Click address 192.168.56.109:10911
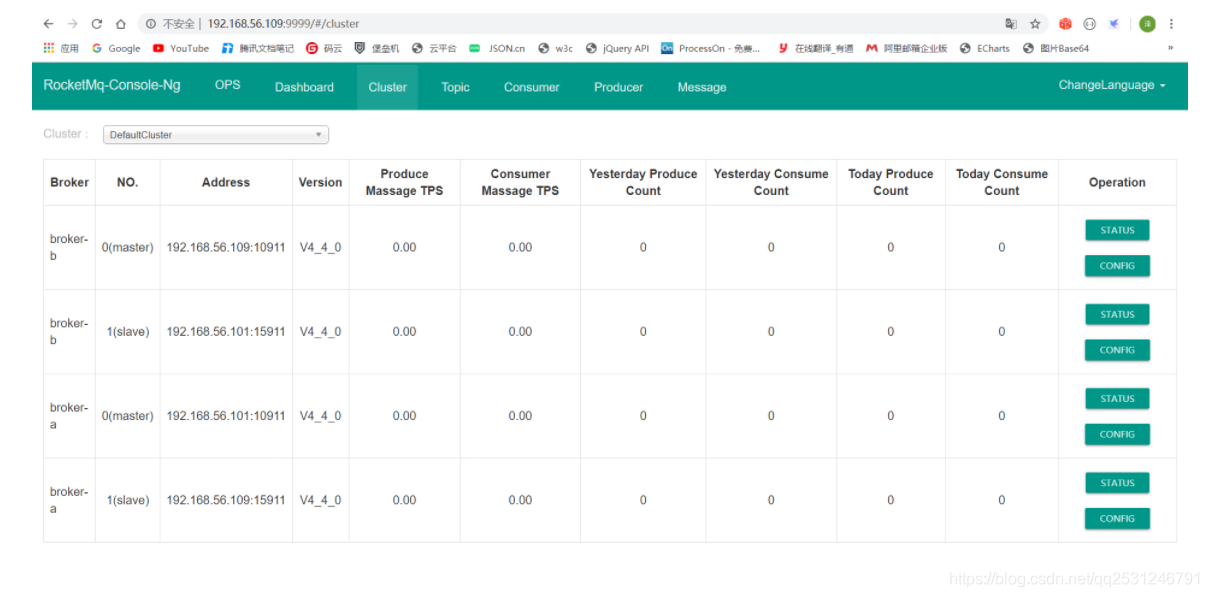Image resolution: width=1209 pixels, height=597 pixels. click(x=226, y=248)
